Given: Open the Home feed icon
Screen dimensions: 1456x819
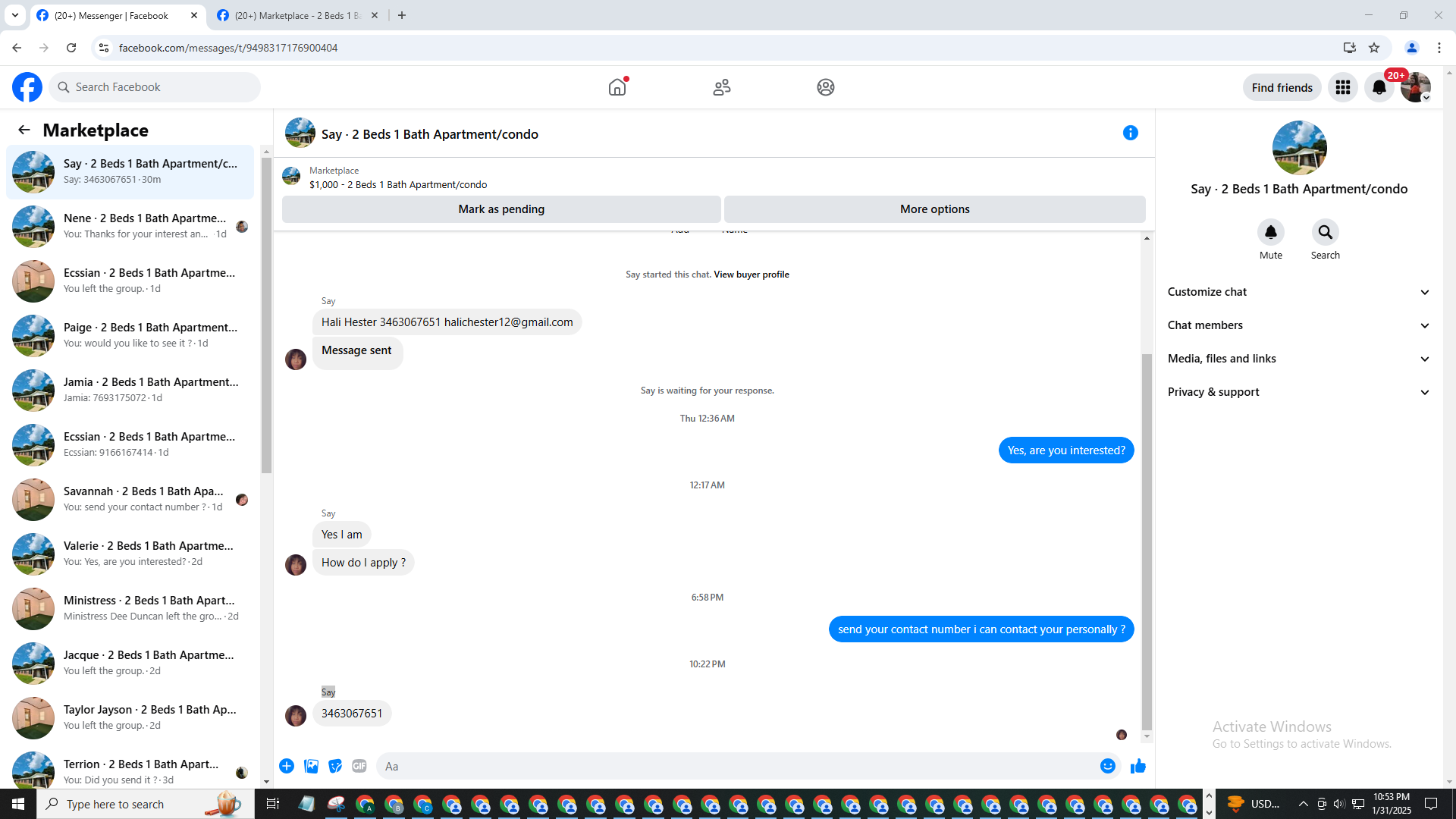Looking at the screenshot, I should (617, 87).
